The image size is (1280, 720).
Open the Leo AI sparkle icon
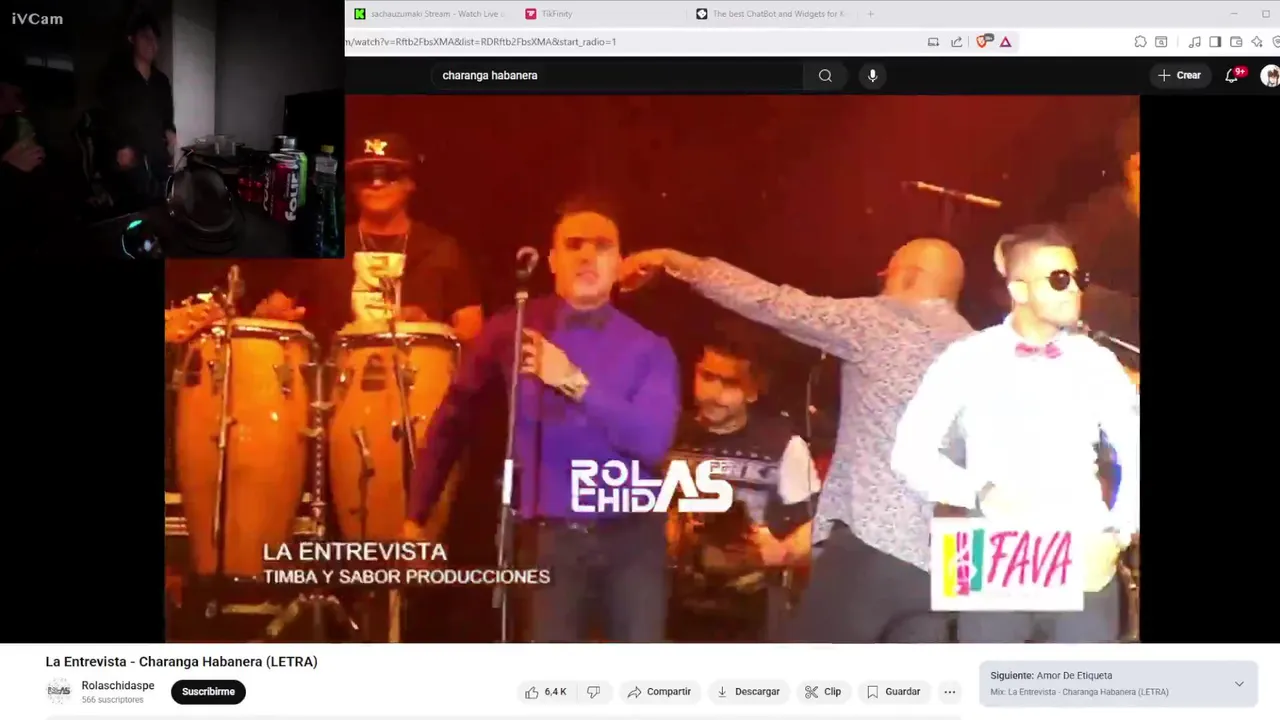pyautogui.click(x=1257, y=42)
